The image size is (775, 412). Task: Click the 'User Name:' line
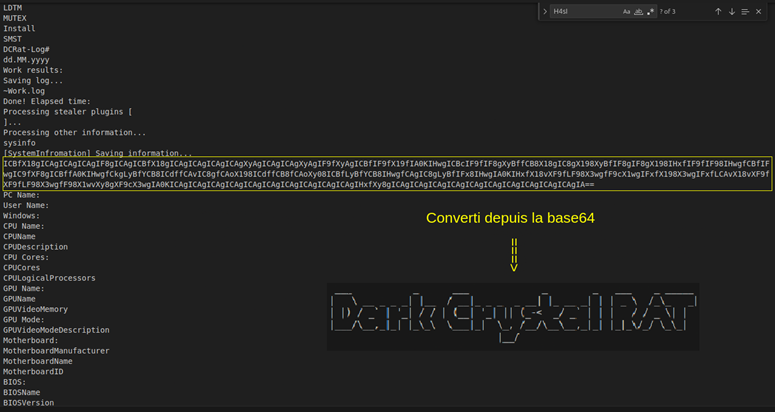tap(26, 205)
